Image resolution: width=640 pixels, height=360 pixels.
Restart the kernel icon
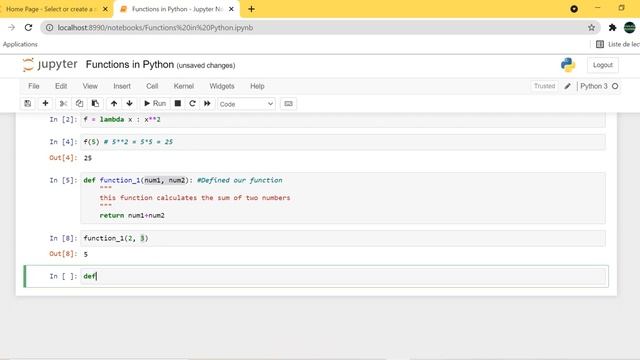pos(192,104)
